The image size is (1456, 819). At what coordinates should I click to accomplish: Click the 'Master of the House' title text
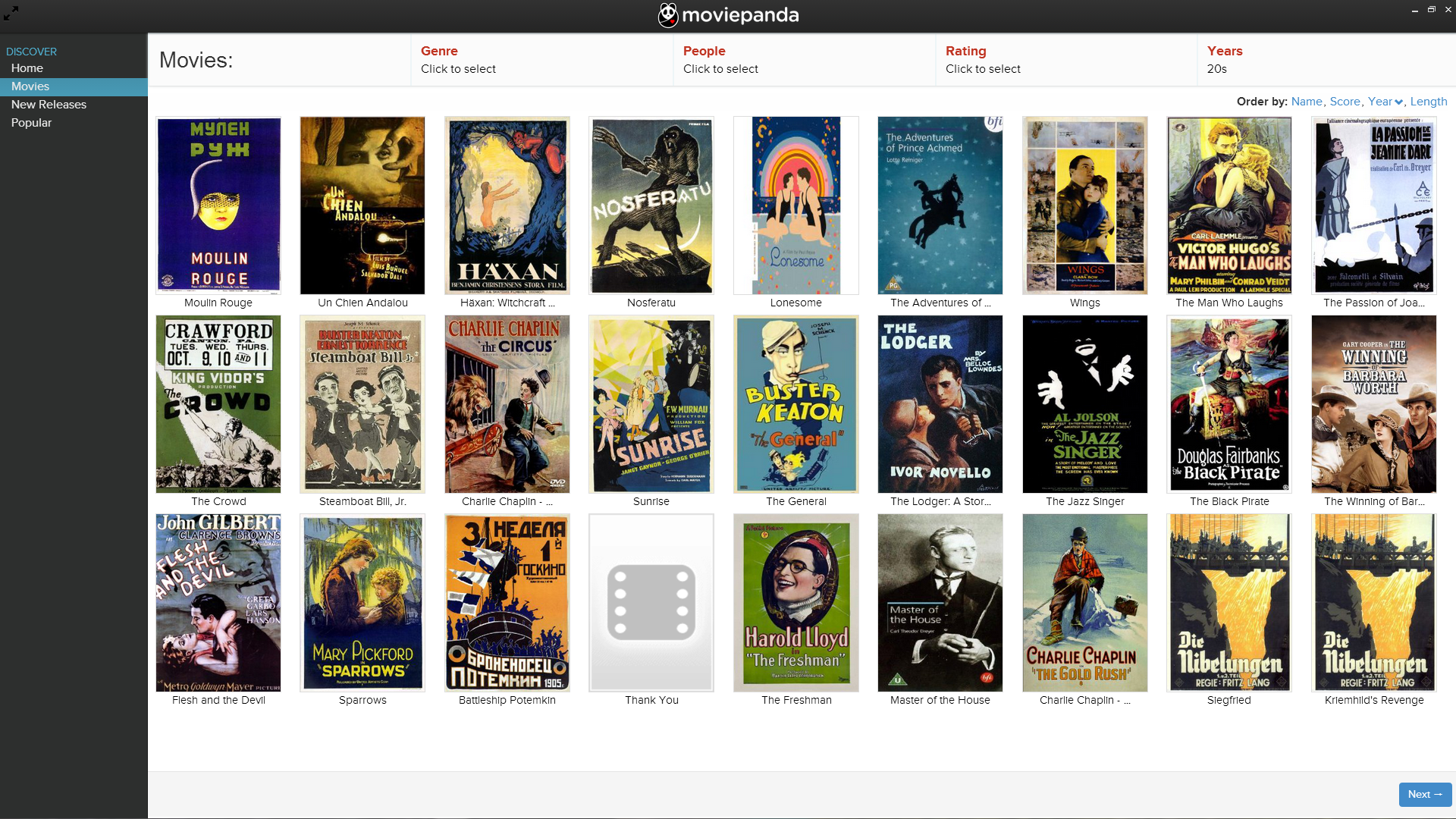coord(940,700)
